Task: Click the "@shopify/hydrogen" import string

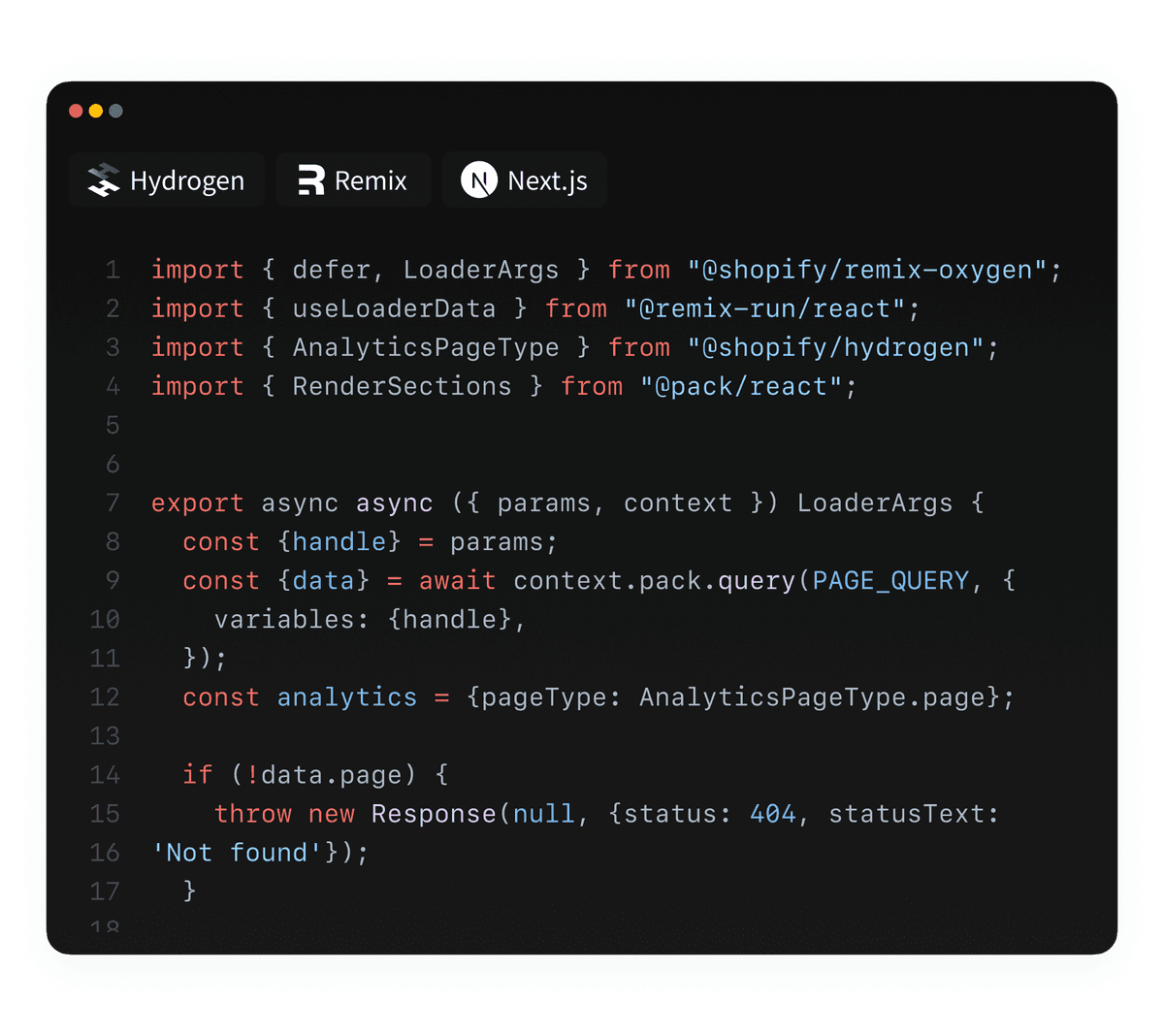Action: click(x=836, y=347)
